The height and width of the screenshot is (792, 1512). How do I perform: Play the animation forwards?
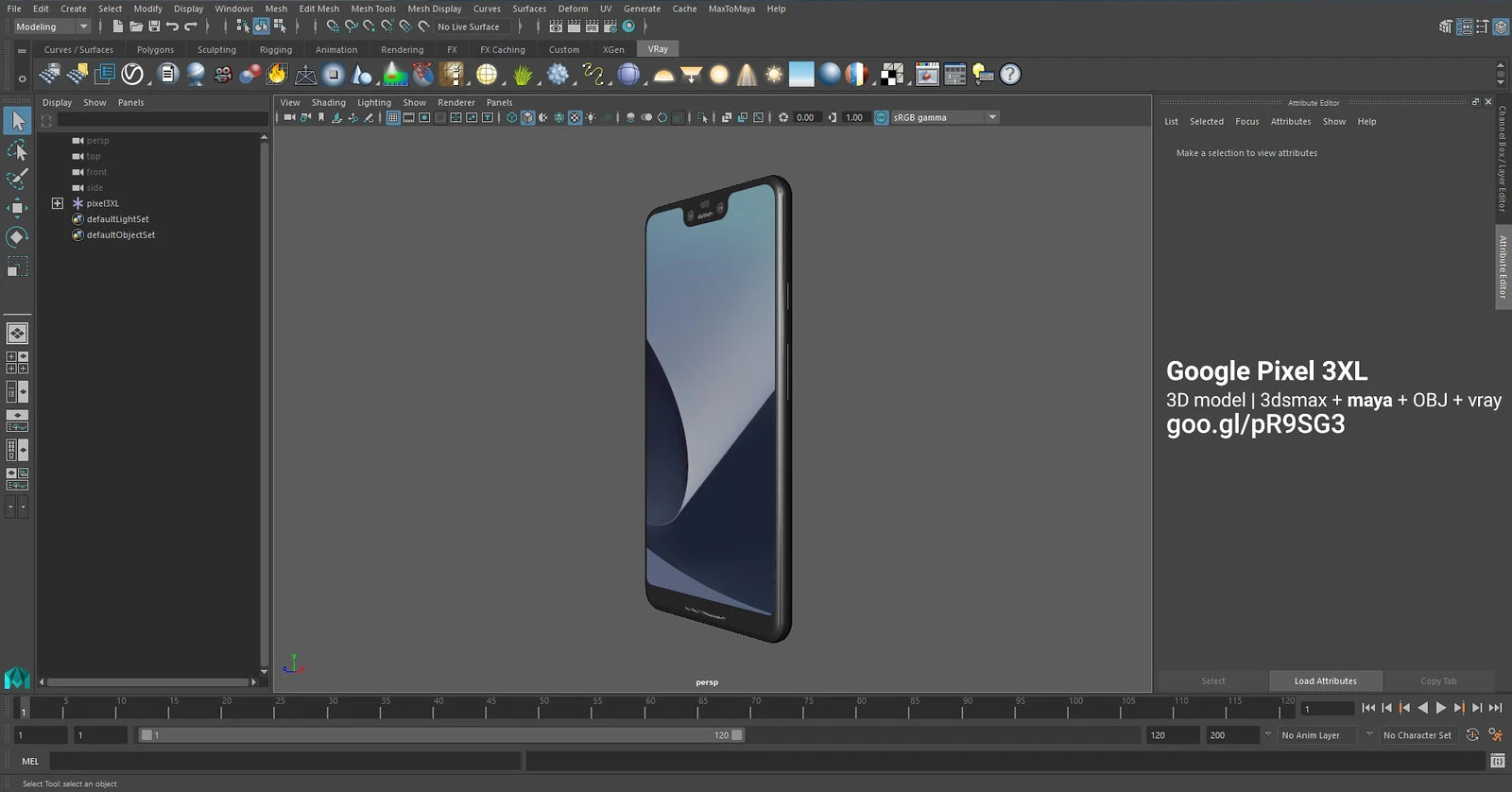(1440, 707)
